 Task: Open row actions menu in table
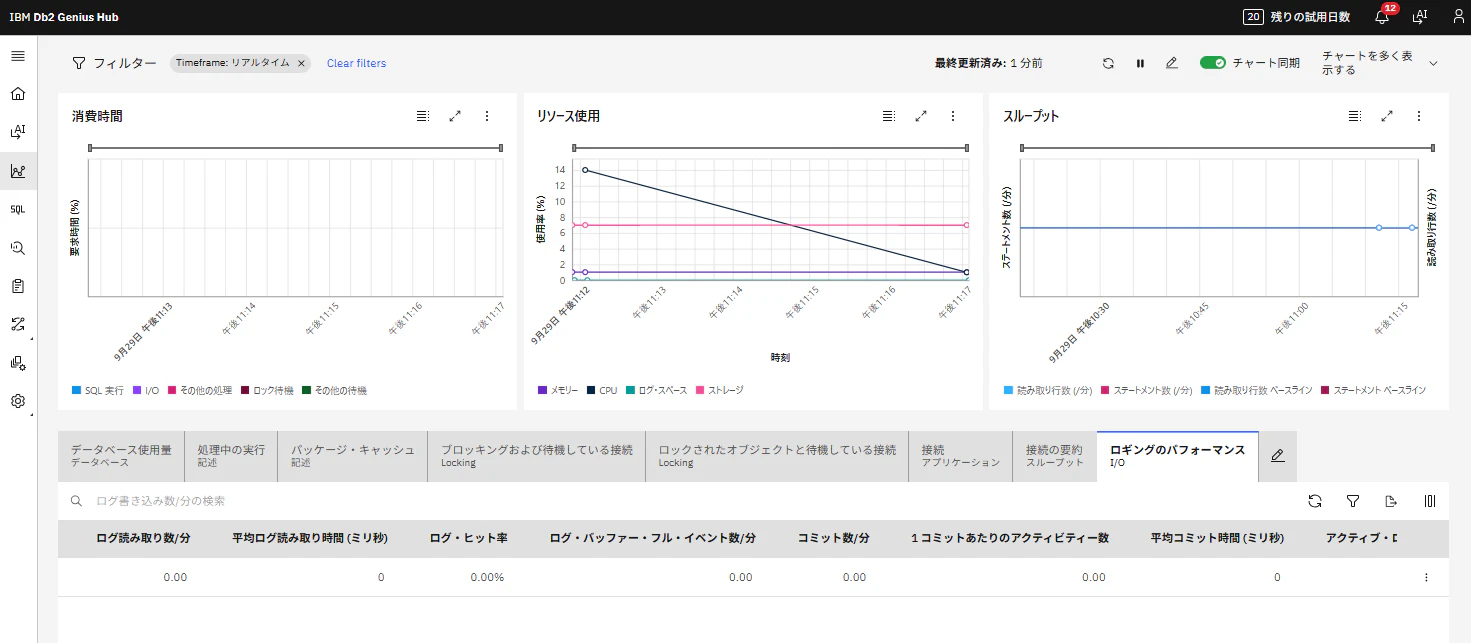[x=1426, y=577]
